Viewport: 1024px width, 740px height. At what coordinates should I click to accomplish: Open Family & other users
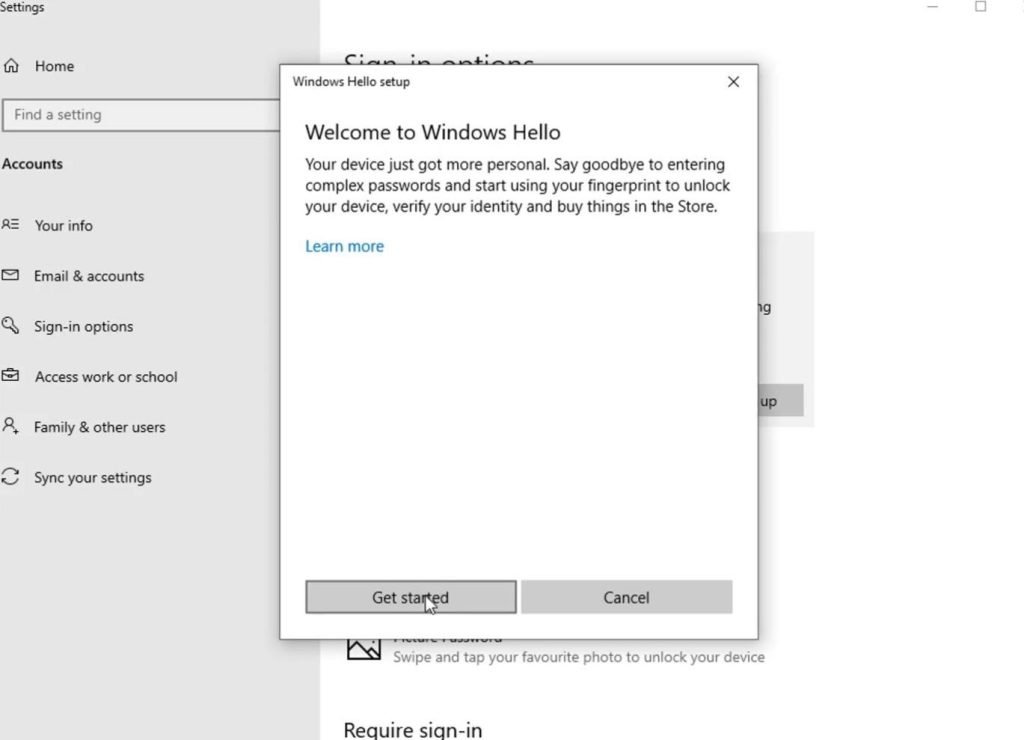(99, 426)
